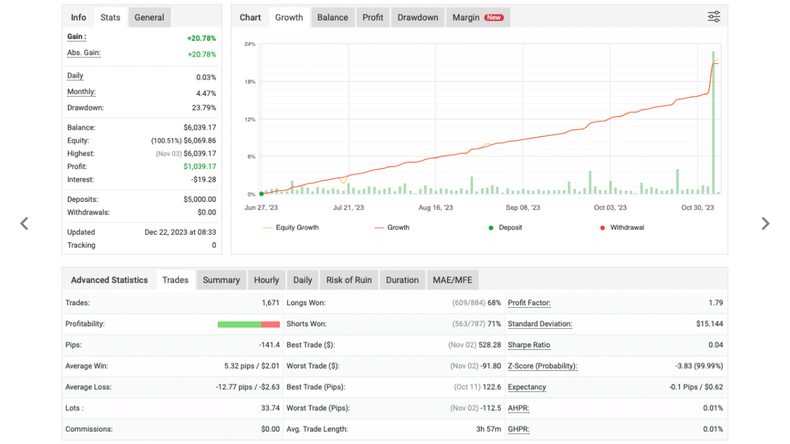Click the green deposit dot on chart

261,194
